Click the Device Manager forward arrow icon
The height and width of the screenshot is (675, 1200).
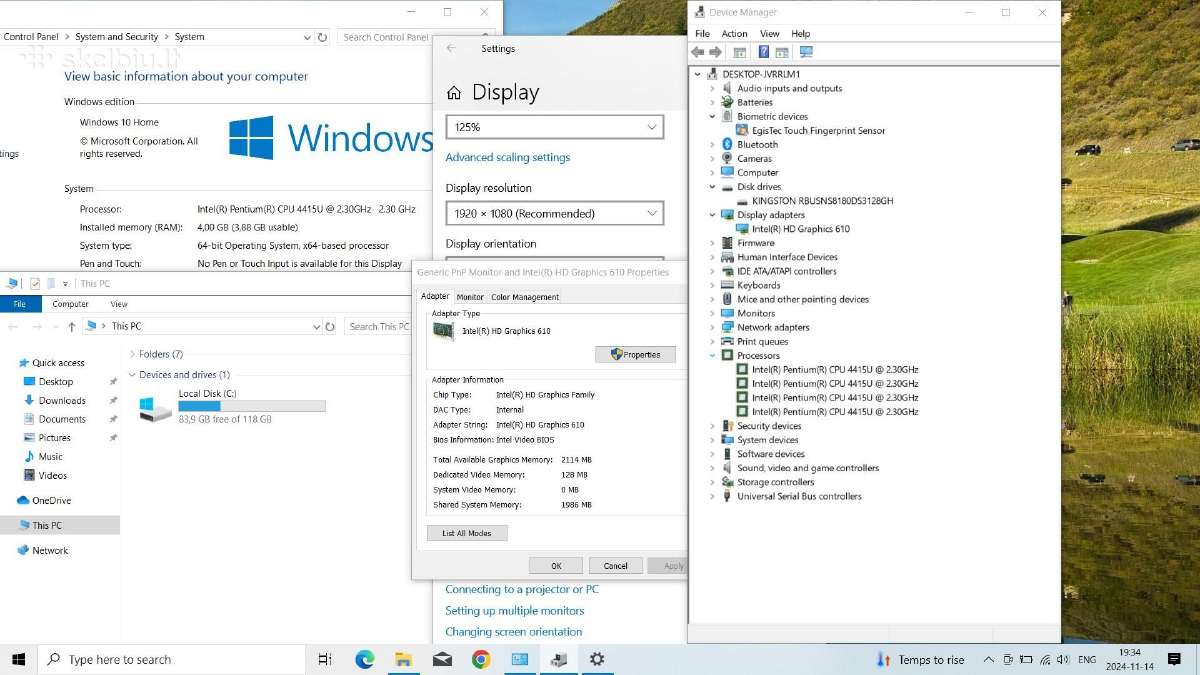click(716, 52)
